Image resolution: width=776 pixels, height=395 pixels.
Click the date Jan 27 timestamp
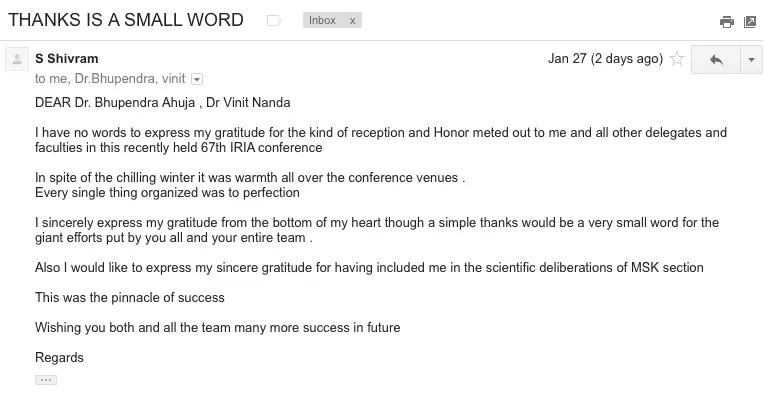point(605,58)
